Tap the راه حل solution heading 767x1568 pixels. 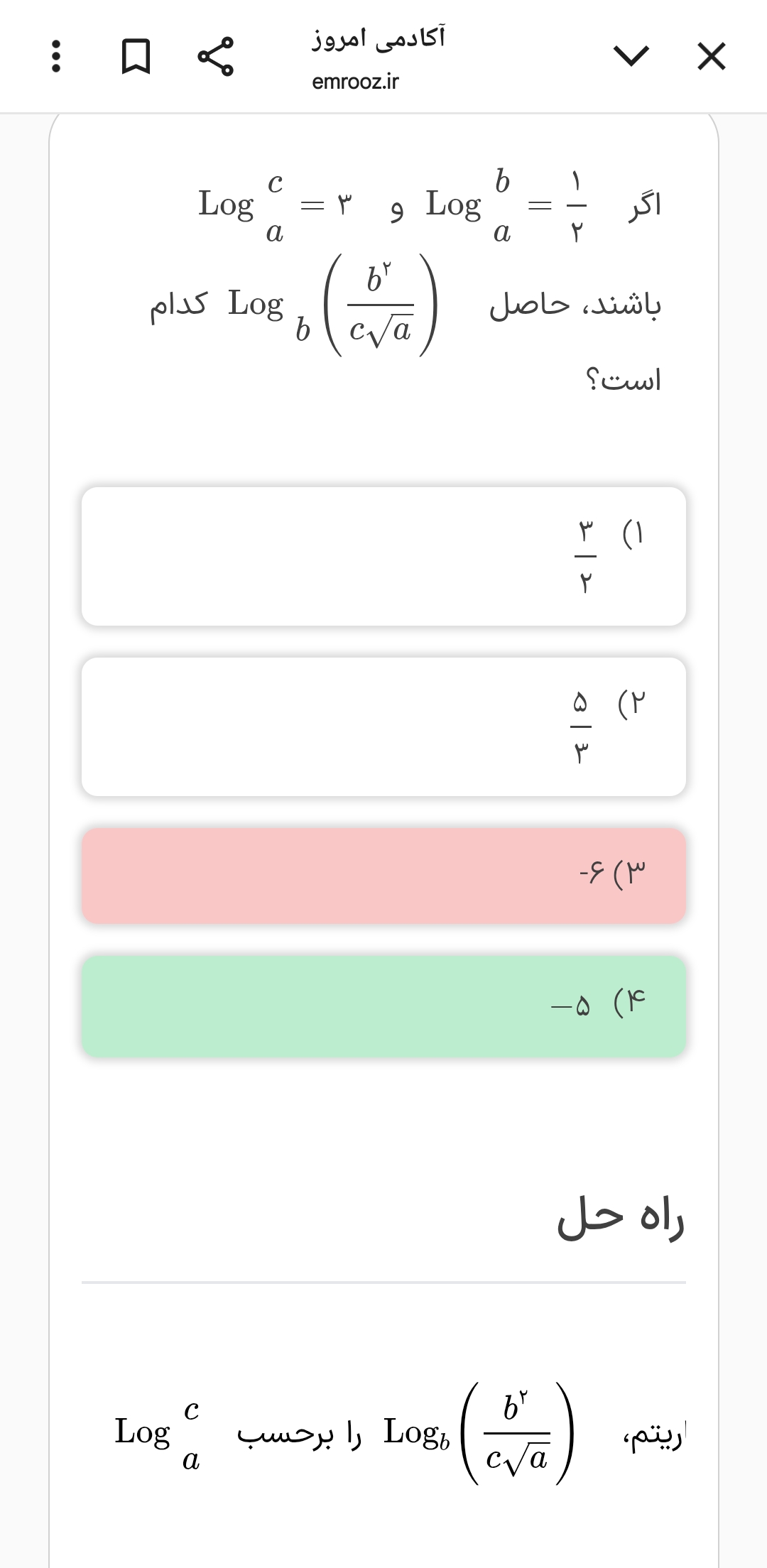click(620, 1219)
